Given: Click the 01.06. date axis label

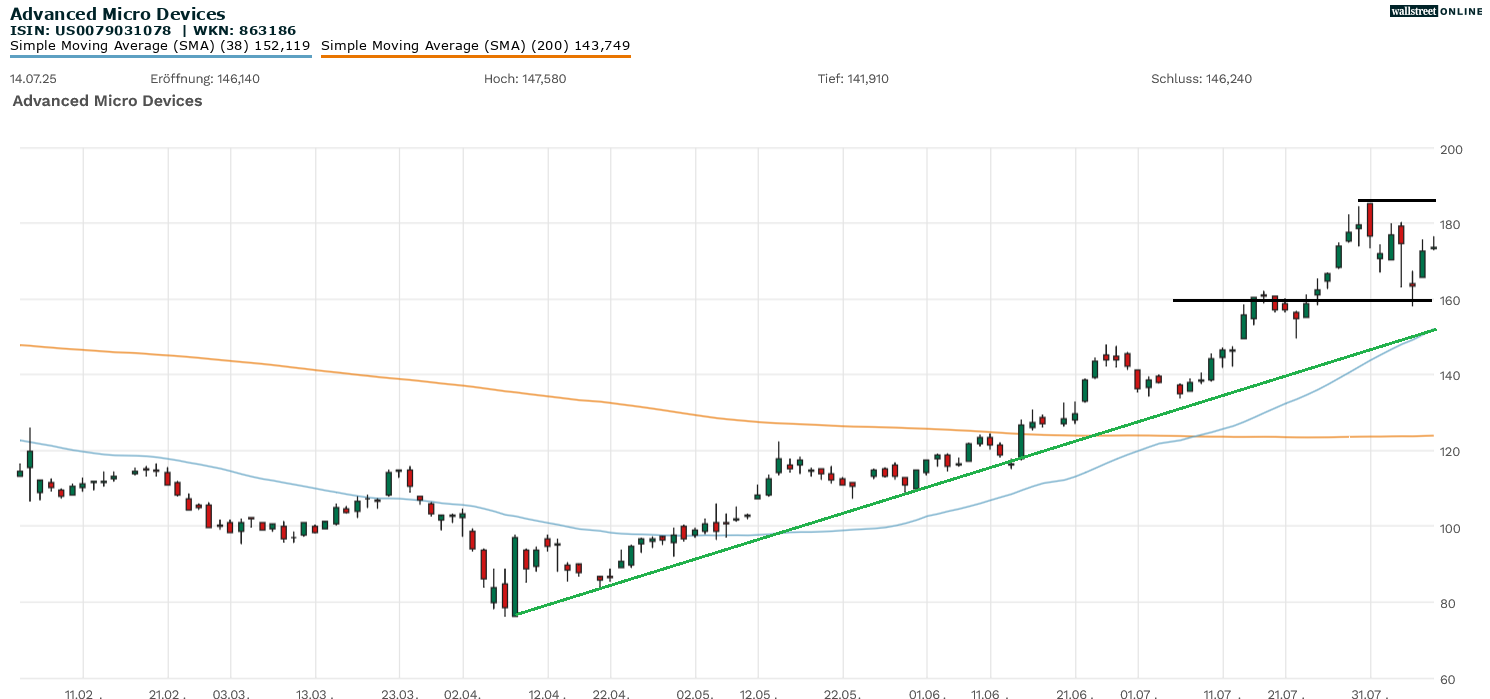Looking at the screenshot, I should pyautogui.click(x=926, y=693).
